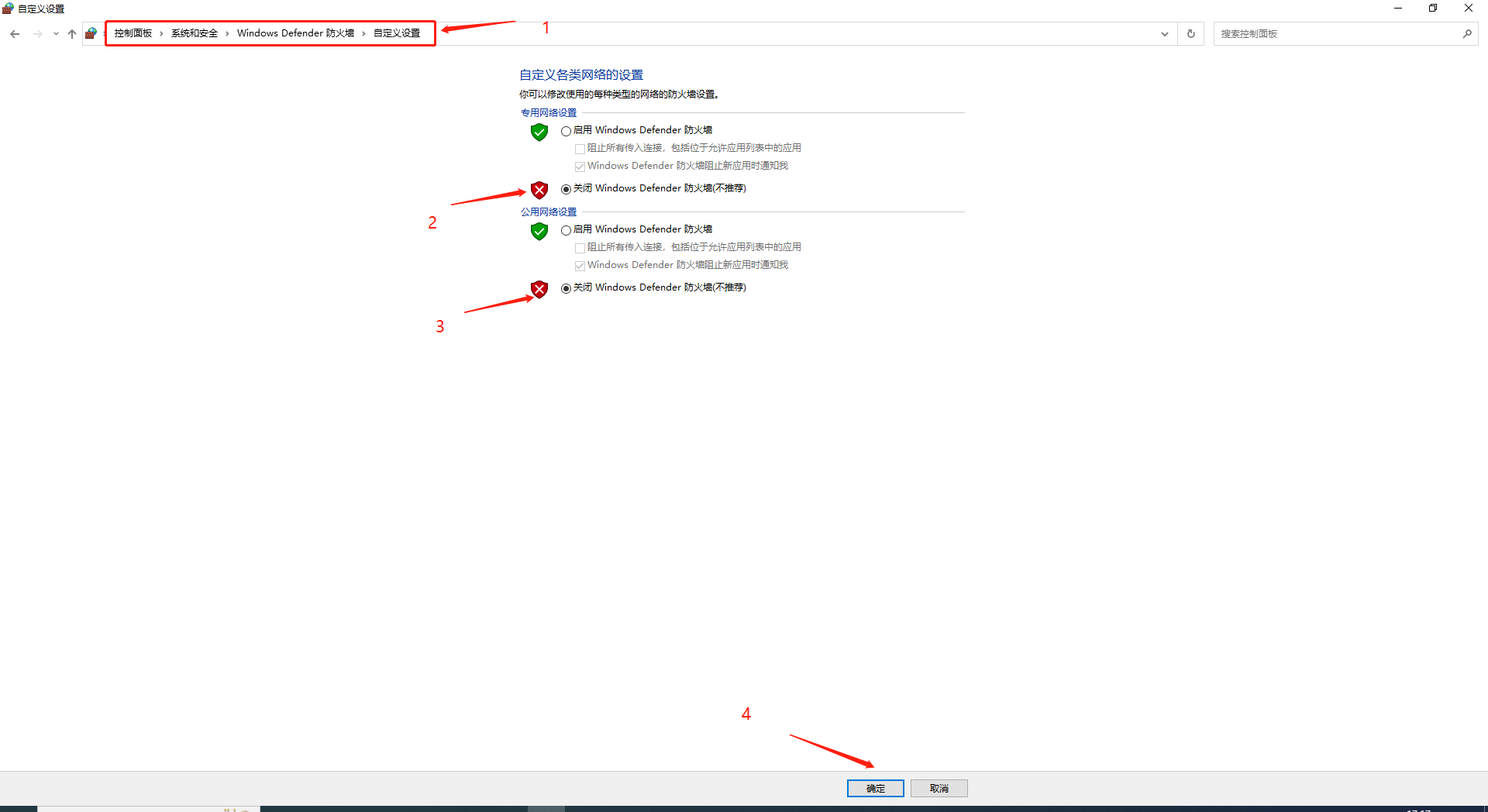Image resolution: width=1488 pixels, height=812 pixels.
Task: Open the recent locations dropdown arrow
Action: click(56, 34)
